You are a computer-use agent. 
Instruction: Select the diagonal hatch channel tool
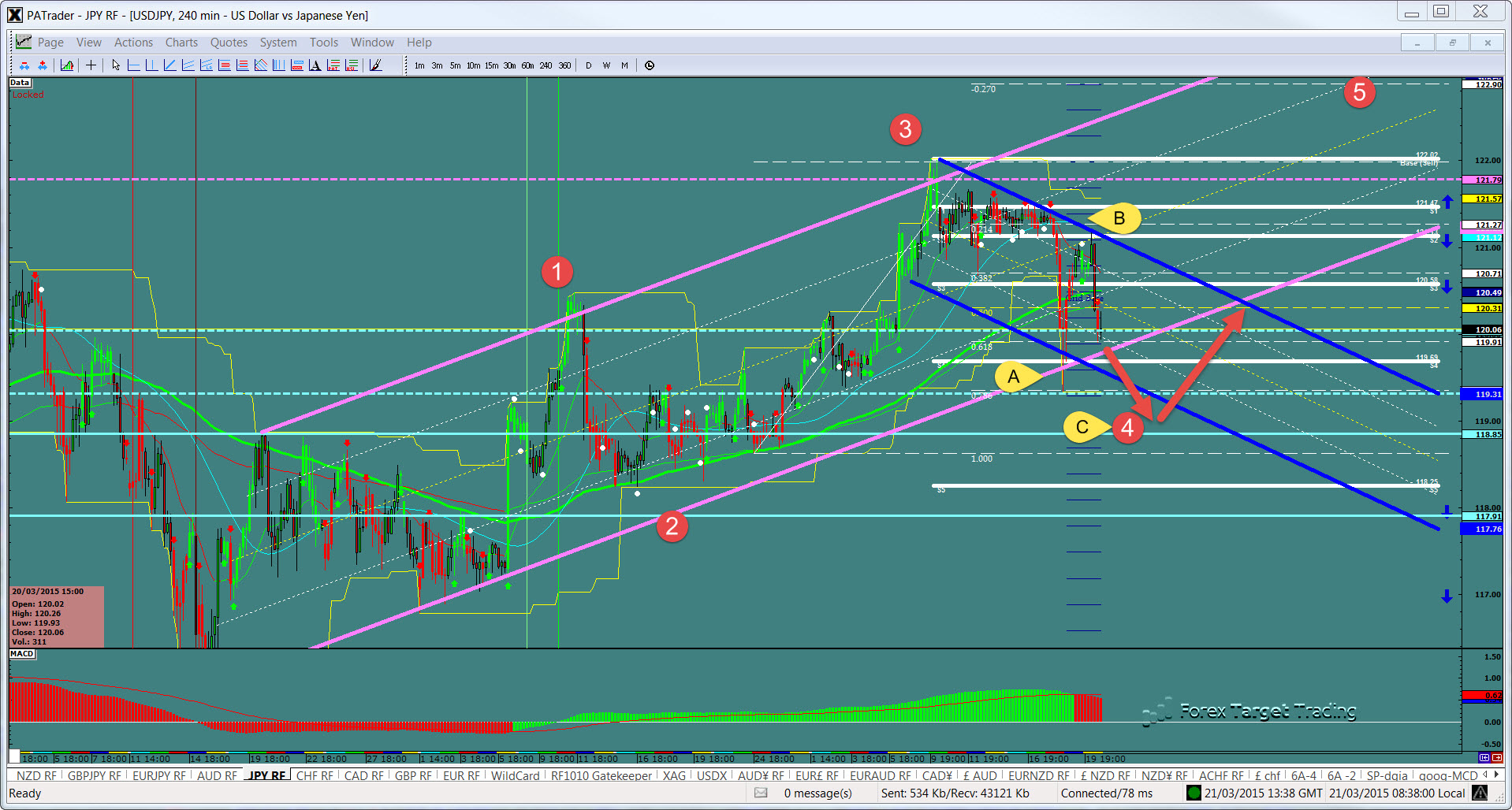pyautogui.click(x=261, y=65)
